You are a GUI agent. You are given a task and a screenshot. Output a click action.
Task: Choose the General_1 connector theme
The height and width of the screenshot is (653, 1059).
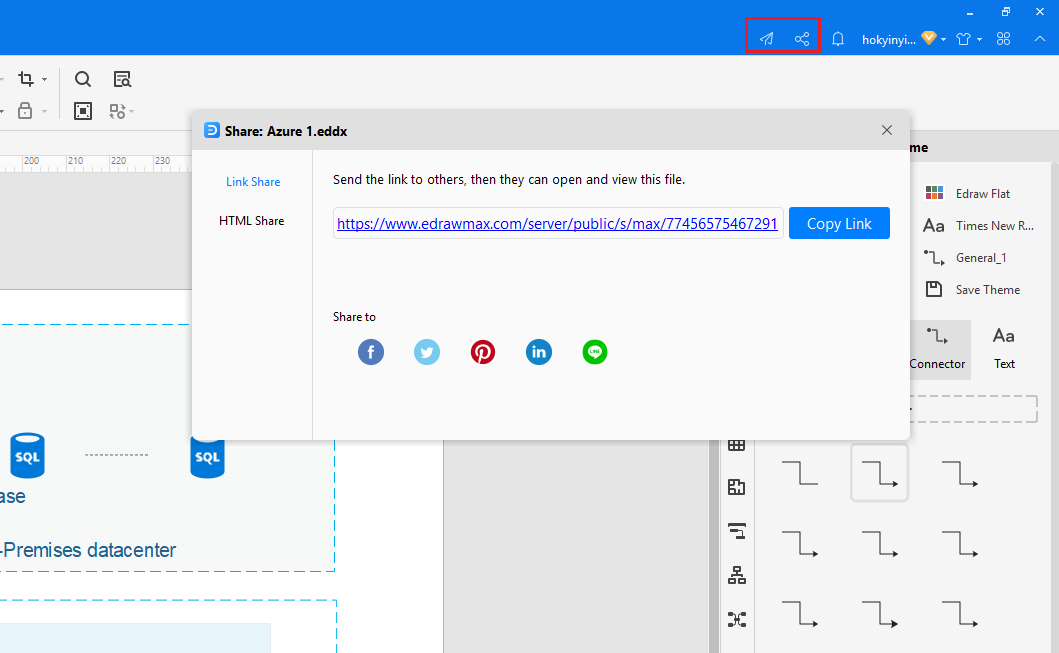[965, 257]
